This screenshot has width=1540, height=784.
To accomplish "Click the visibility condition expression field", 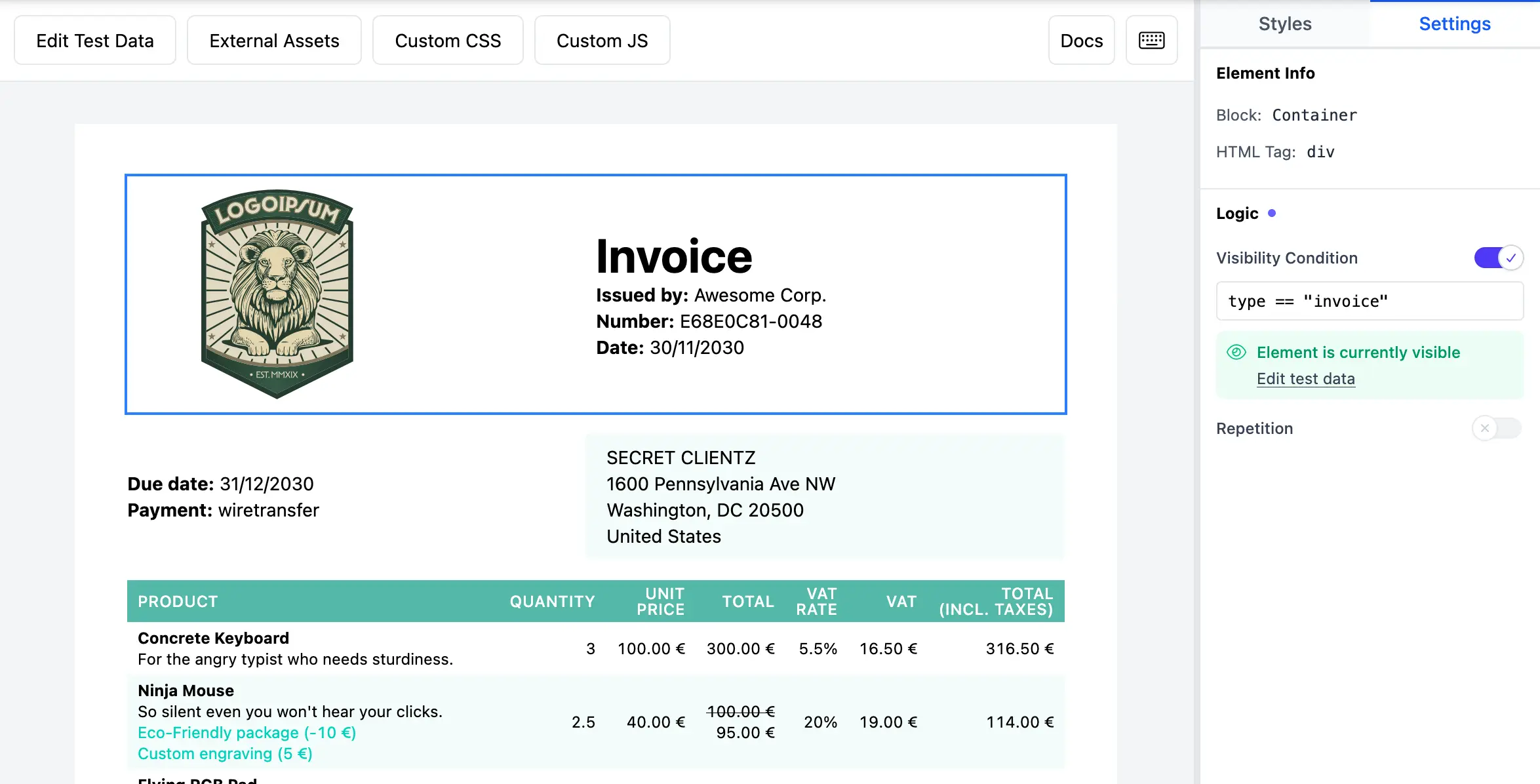I will [1369, 302].
